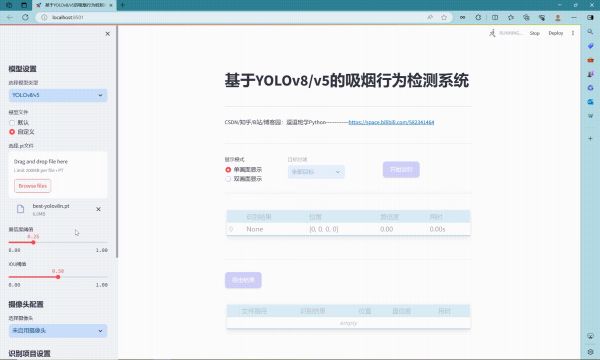The height and width of the screenshot is (360, 600).
Task: Open browser extensions puzzle icon
Action: (478, 17)
